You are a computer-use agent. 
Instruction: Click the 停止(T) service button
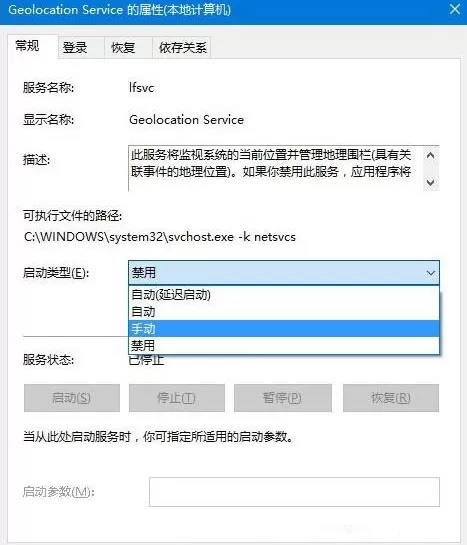point(177,398)
